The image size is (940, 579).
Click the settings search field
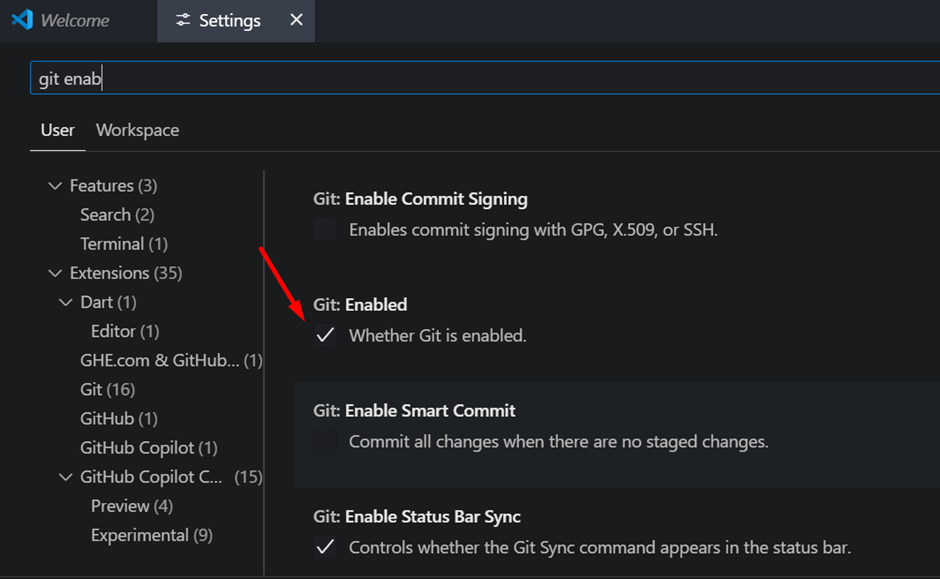click(484, 78)
